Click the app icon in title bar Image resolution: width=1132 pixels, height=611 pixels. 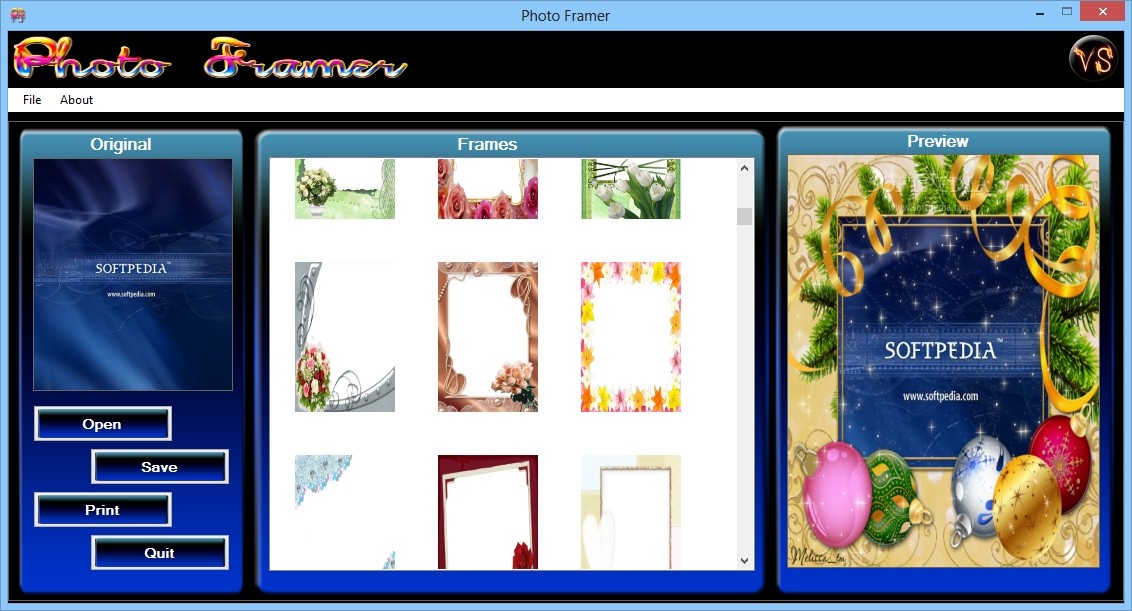click(18, 14)
